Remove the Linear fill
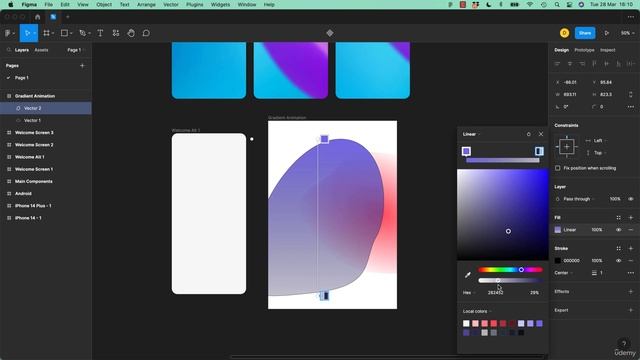This screenshot has height=360, width=640. 631,230
